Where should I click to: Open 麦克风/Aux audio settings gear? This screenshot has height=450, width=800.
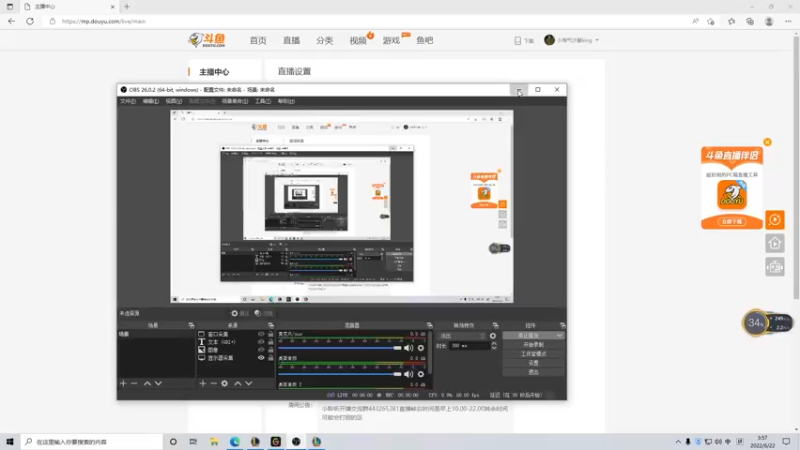[x=421, y=348]
